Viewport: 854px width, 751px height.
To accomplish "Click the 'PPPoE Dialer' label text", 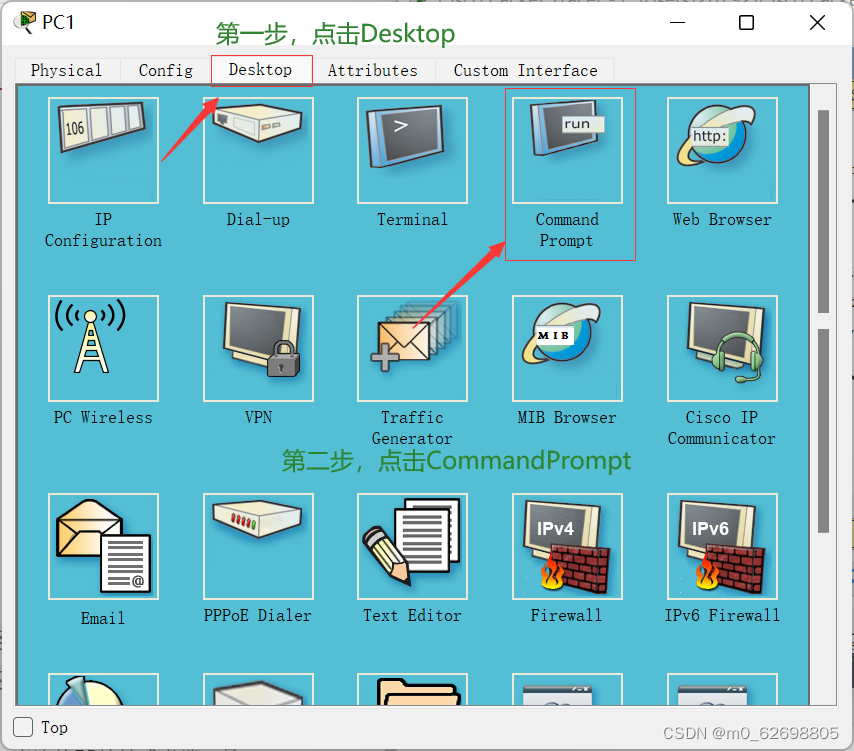I will tap(258, 615).
